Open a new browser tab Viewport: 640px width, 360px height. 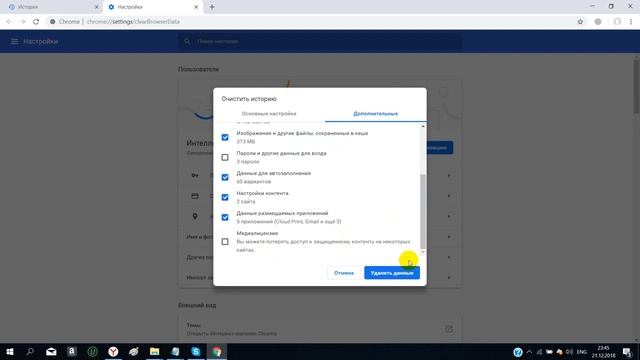(x=212, y=7)
